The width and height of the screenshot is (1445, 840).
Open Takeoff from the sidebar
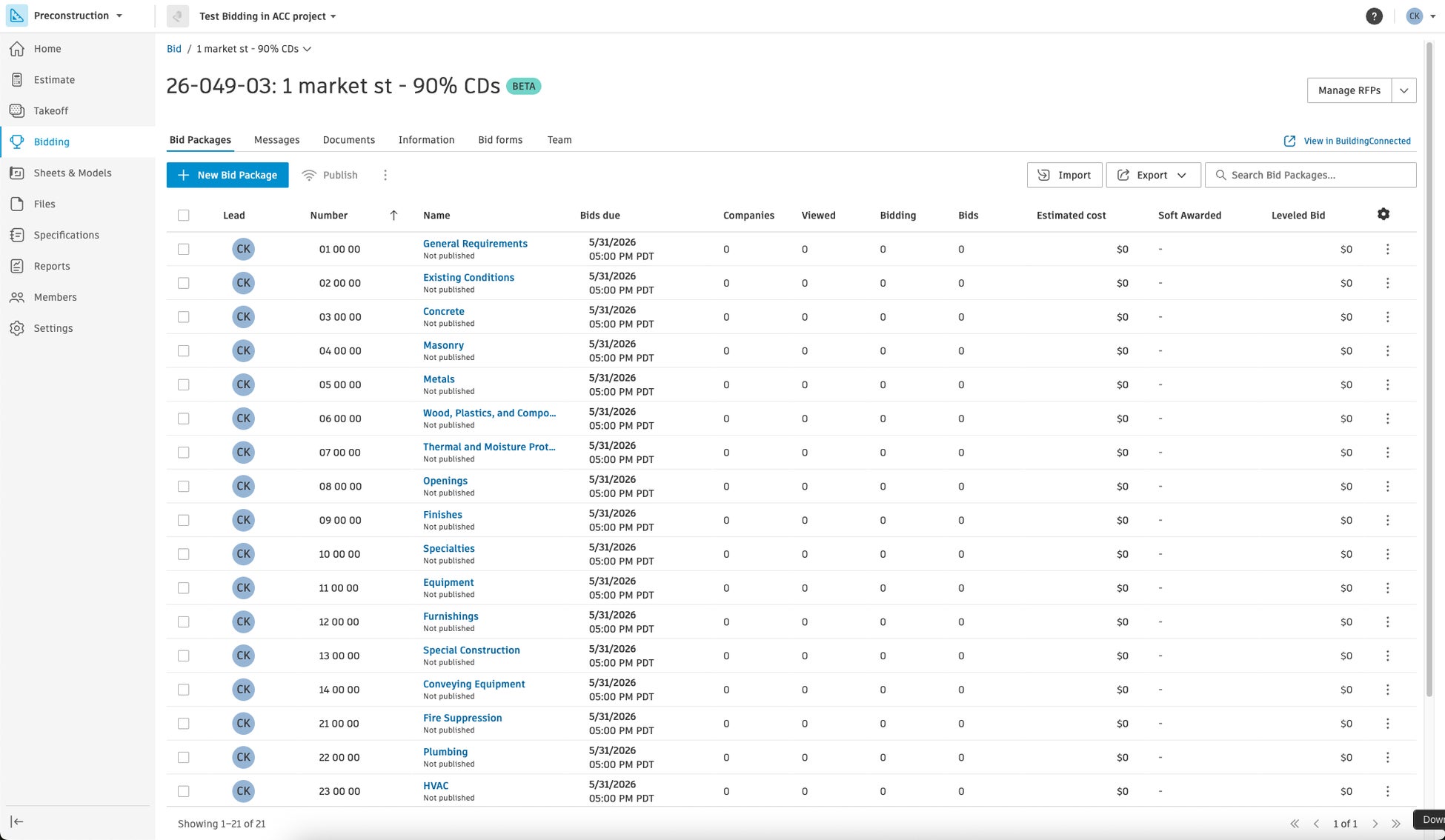(50, 110)
